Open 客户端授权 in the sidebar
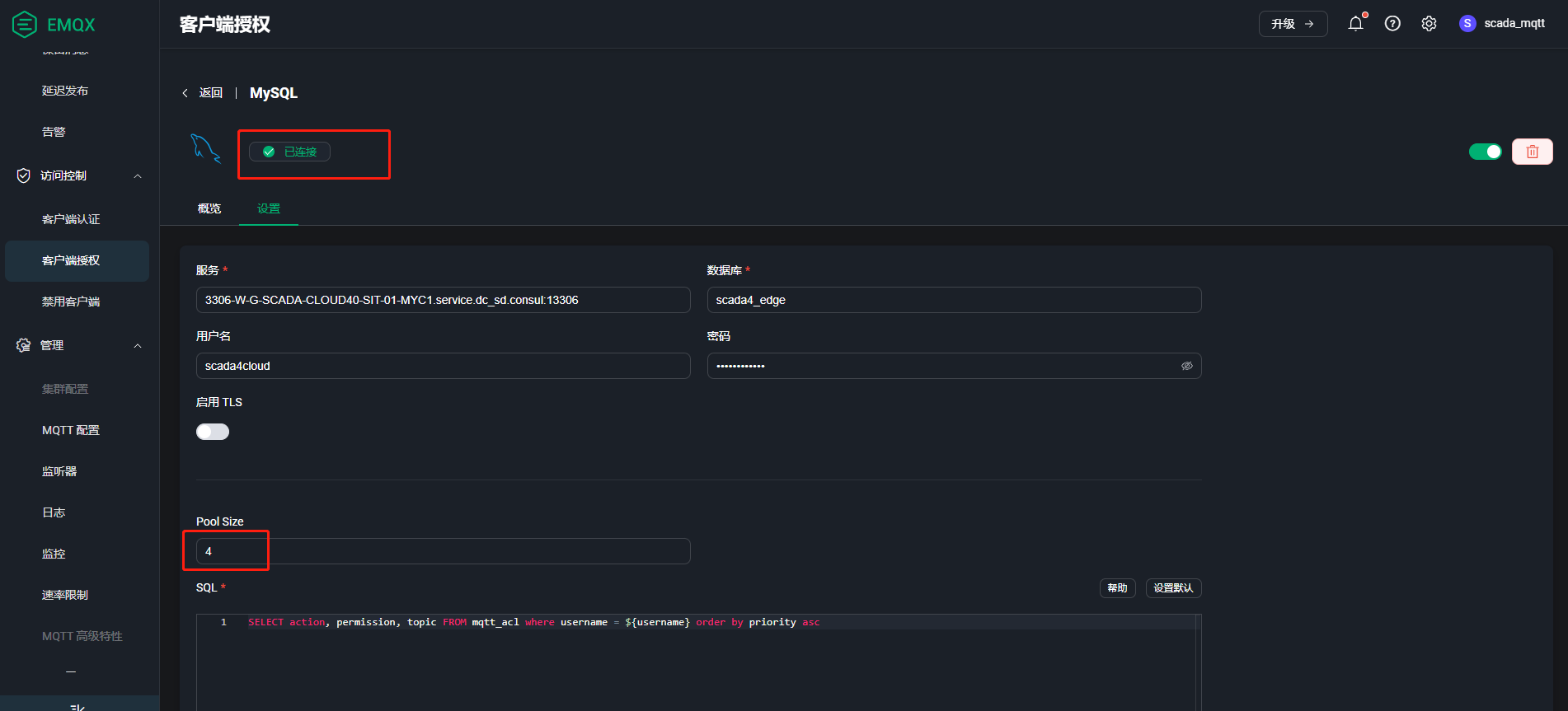This screenshot has width=1568, height=711. tap(77, 260)
